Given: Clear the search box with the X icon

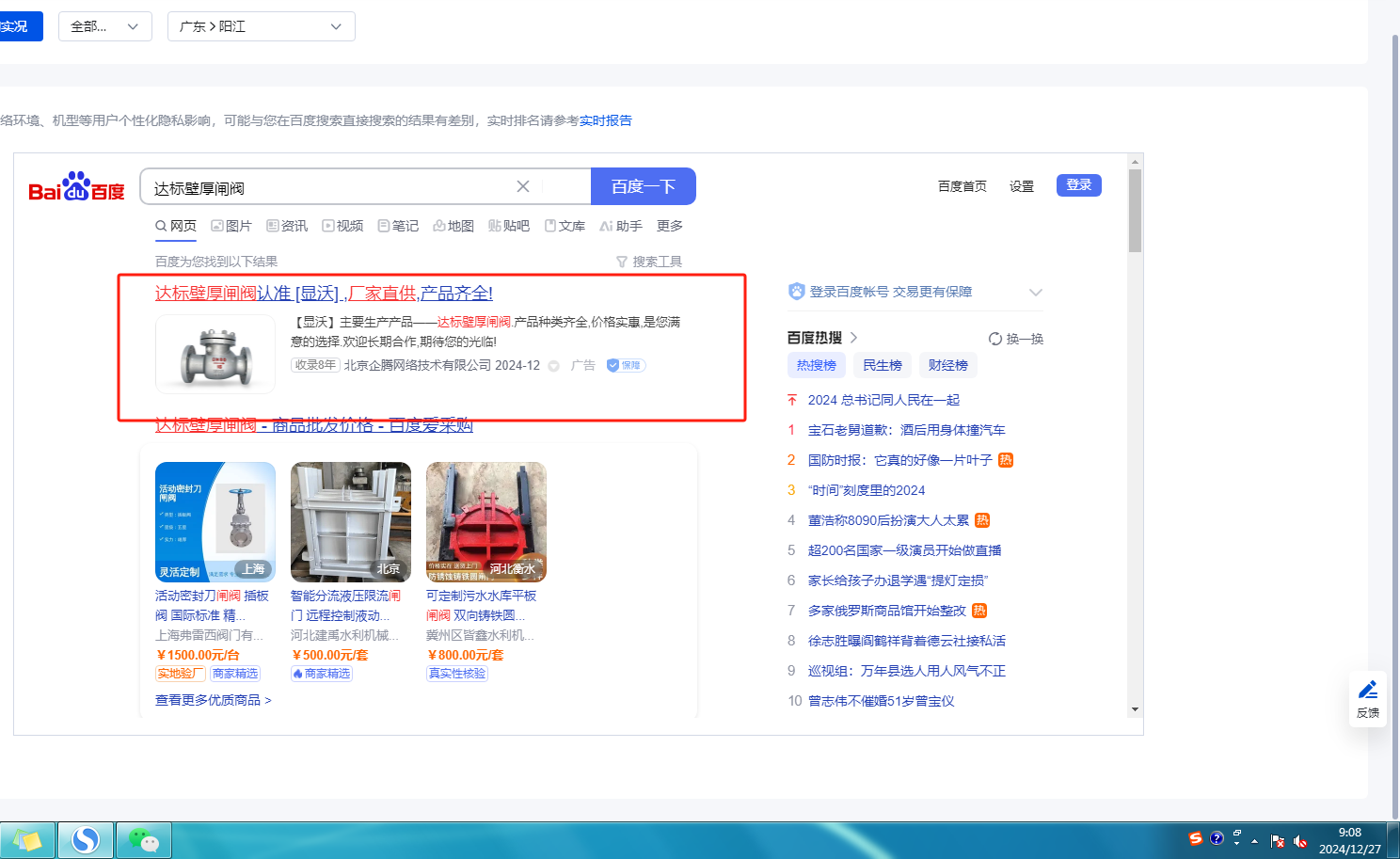Looking at the screenshot, I should pos(523,186).
